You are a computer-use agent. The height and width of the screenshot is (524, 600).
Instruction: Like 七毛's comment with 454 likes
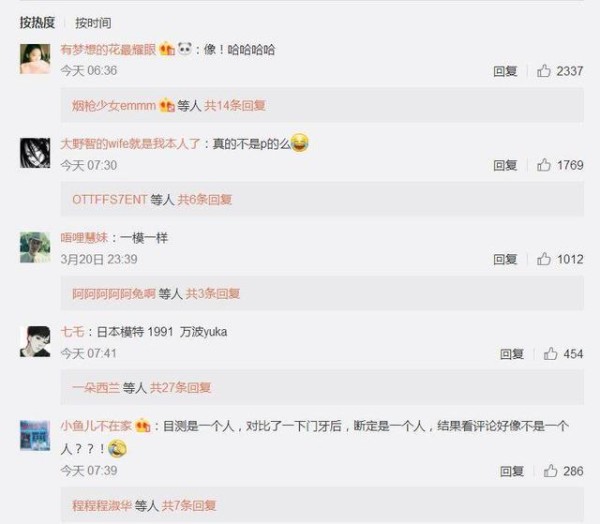tap(550, 353)
